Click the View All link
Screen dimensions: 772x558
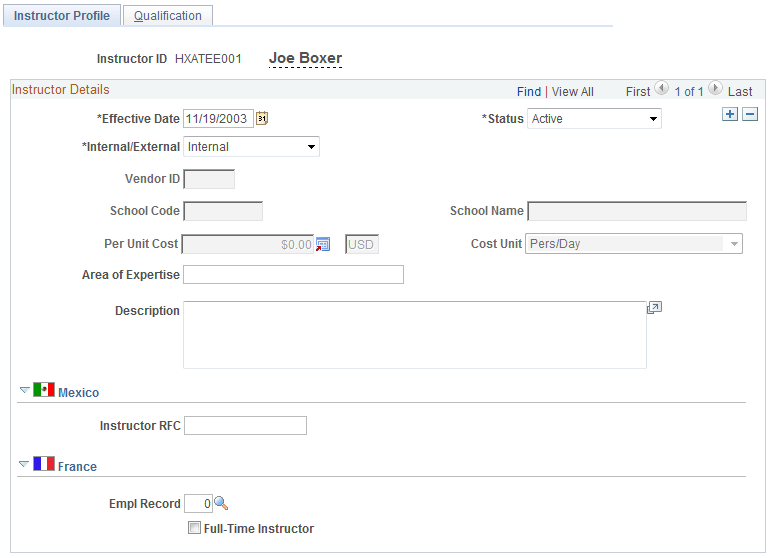[x=573, y=92]
